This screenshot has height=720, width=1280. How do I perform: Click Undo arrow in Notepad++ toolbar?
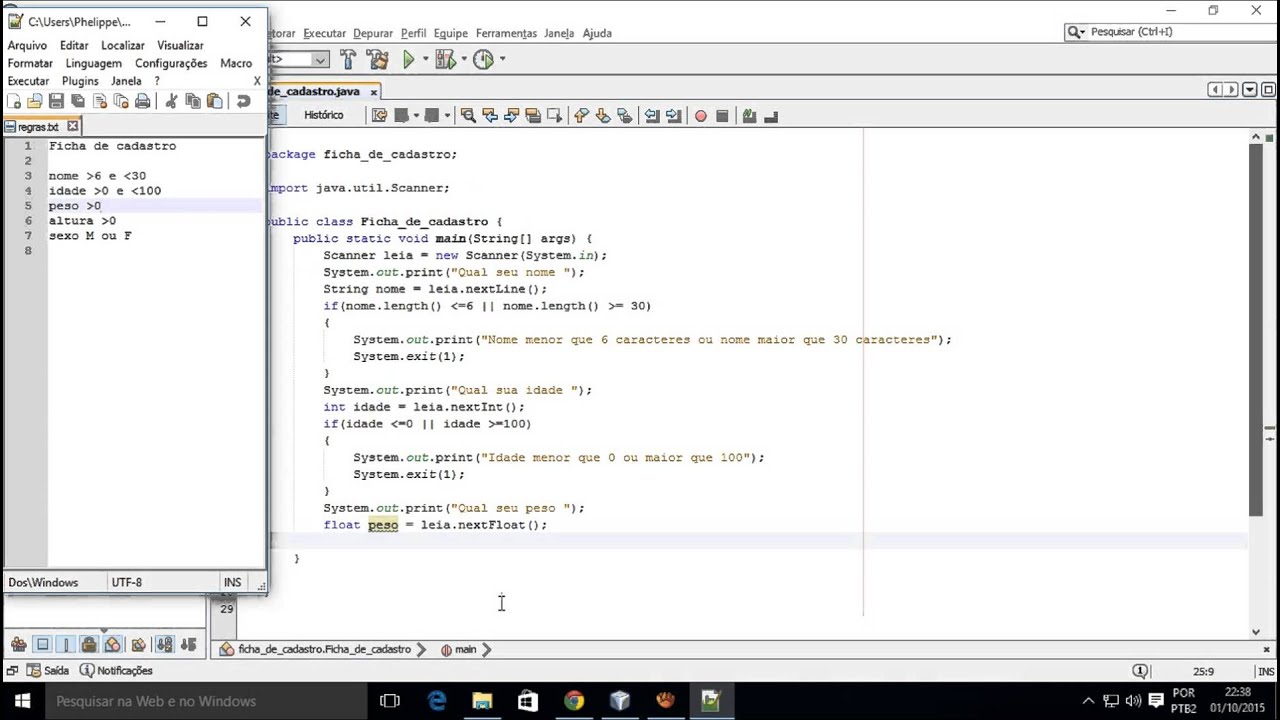click(x=243, y=101)
